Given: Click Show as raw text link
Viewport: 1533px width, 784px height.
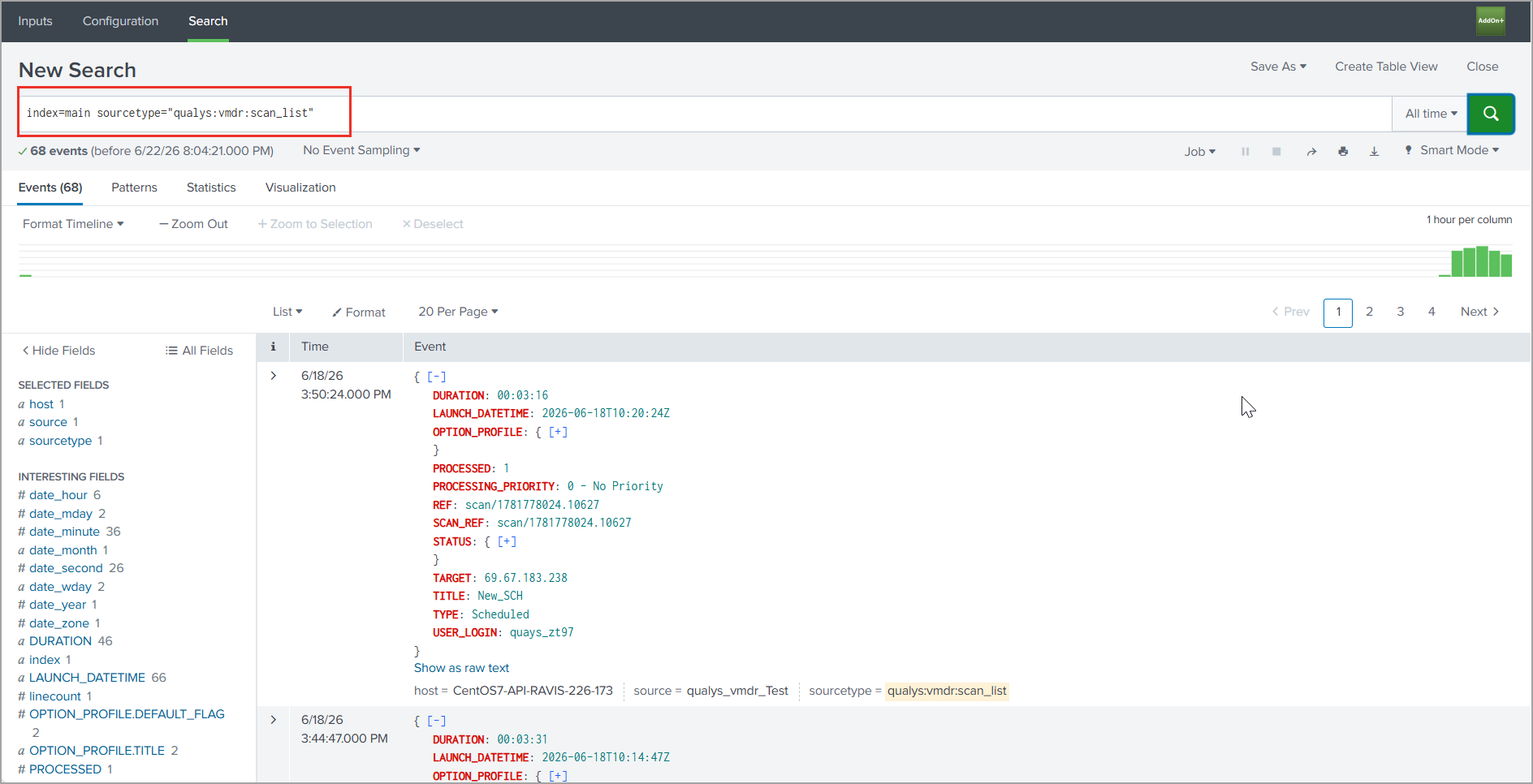Looking at the screenshot, I should pos(461,668).
